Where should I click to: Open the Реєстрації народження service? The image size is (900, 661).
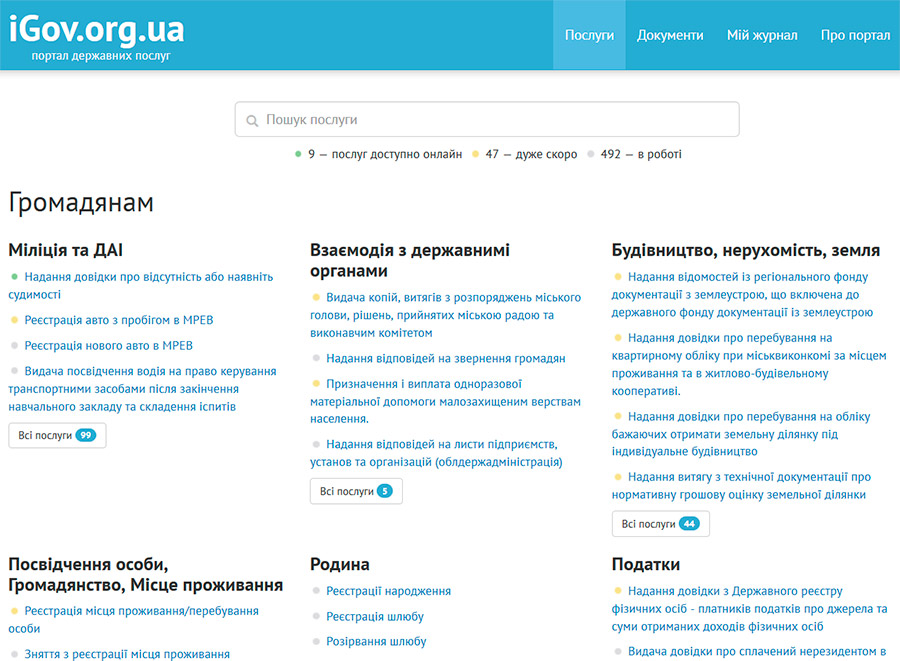(x=388, y=591)
